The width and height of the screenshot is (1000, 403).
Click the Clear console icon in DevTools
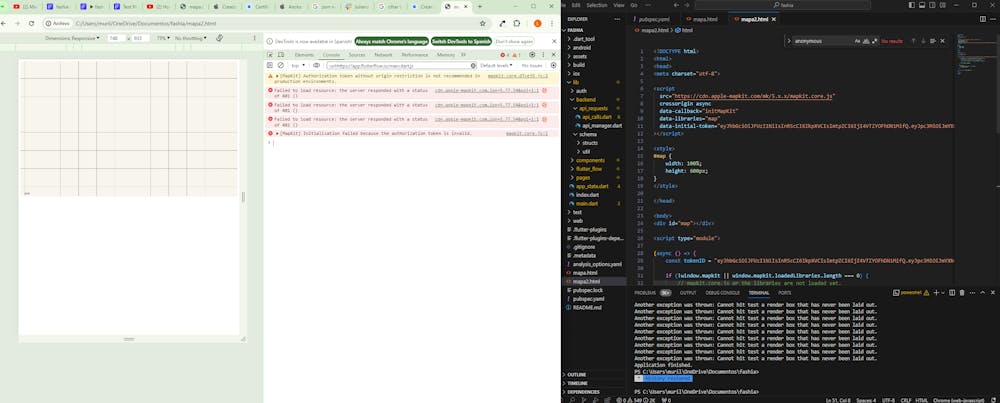(282, 65)
